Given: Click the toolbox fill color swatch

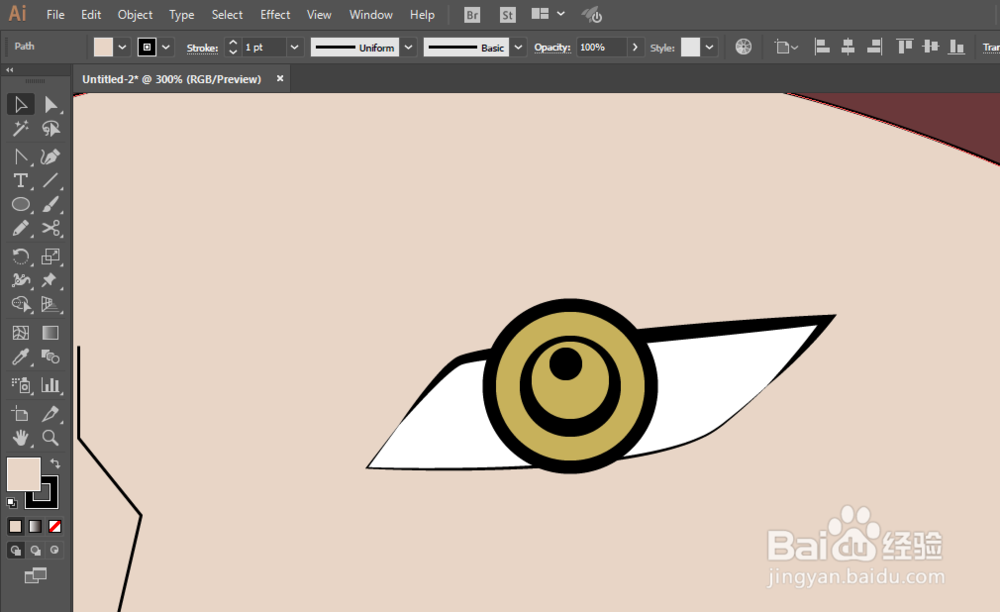Looking at the screenshot, I should coord(23,474).
